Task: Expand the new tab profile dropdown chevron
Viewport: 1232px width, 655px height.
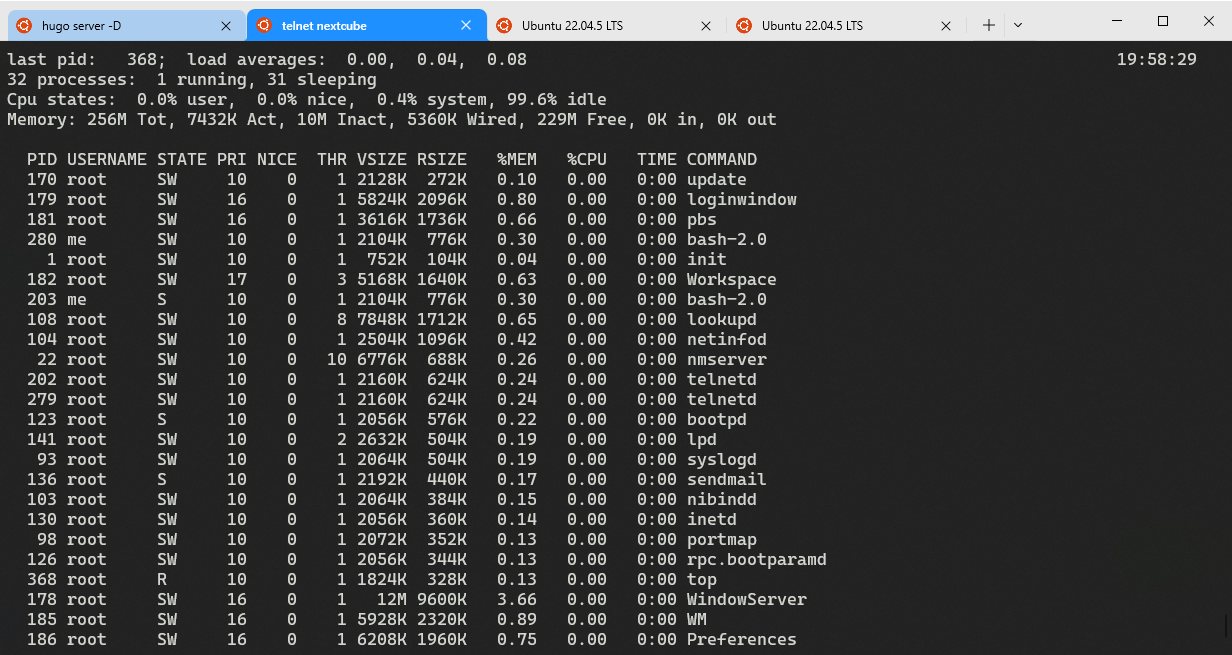Action: pos(1018,26)
